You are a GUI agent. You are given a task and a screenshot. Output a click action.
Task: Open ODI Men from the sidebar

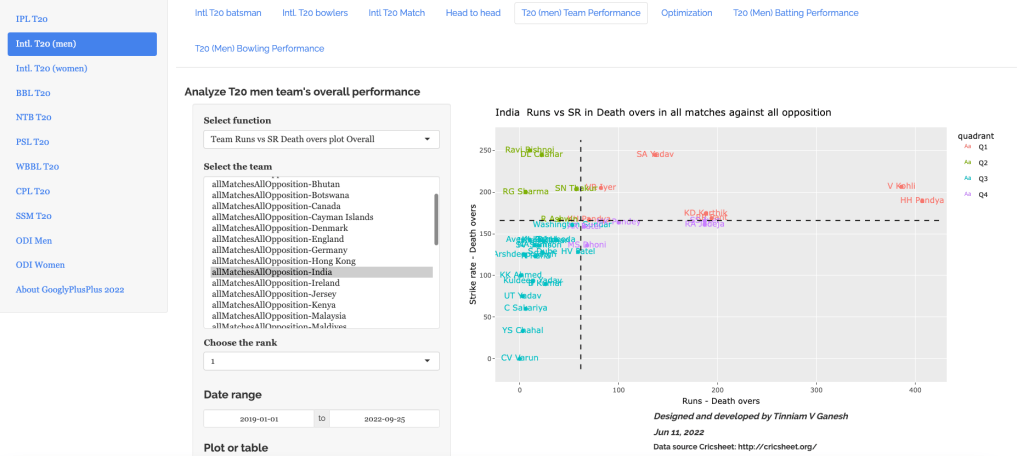(33, 240)
